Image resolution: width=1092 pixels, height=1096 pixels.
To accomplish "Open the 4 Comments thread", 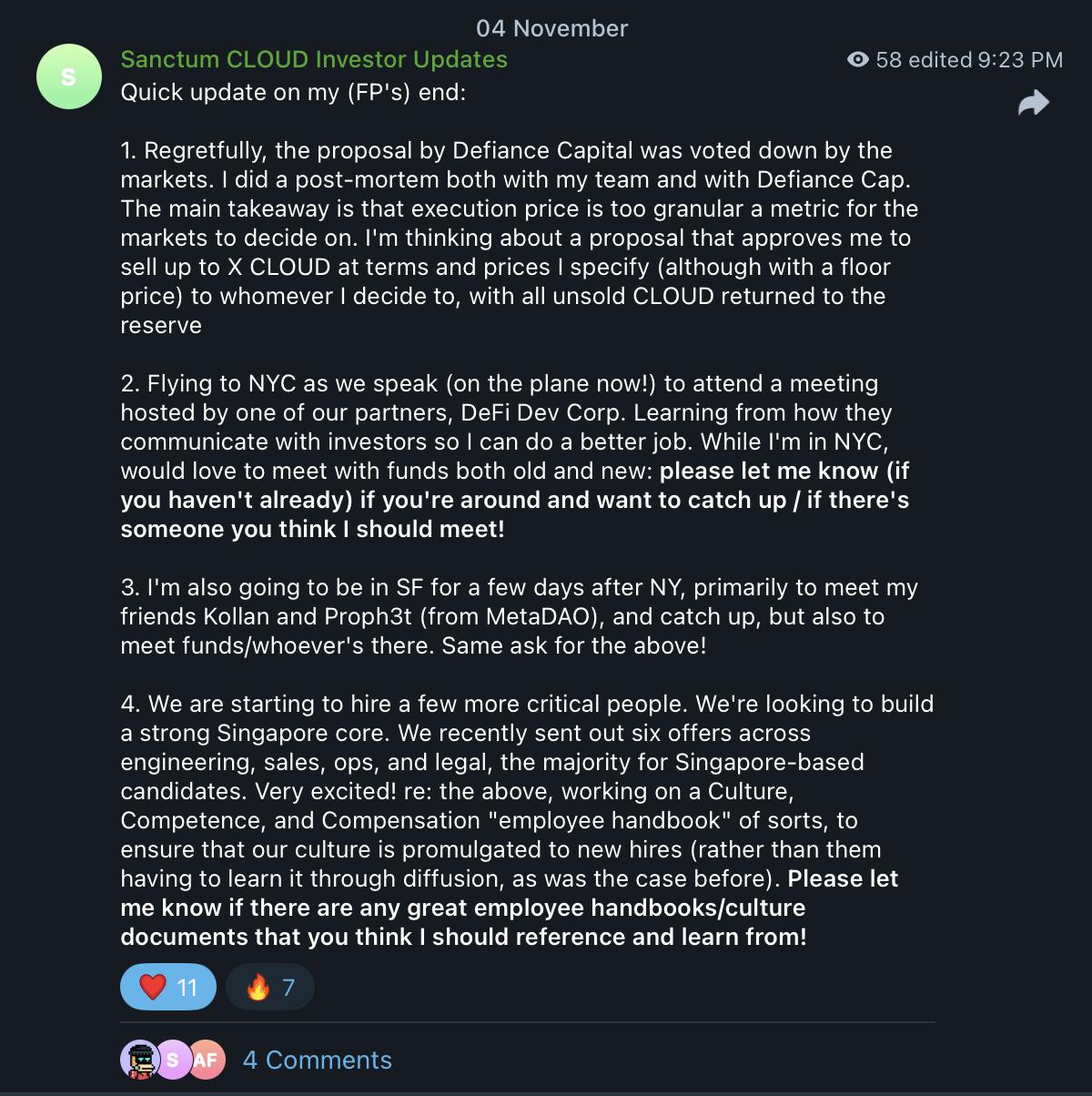I will [x=317, y=1060].
